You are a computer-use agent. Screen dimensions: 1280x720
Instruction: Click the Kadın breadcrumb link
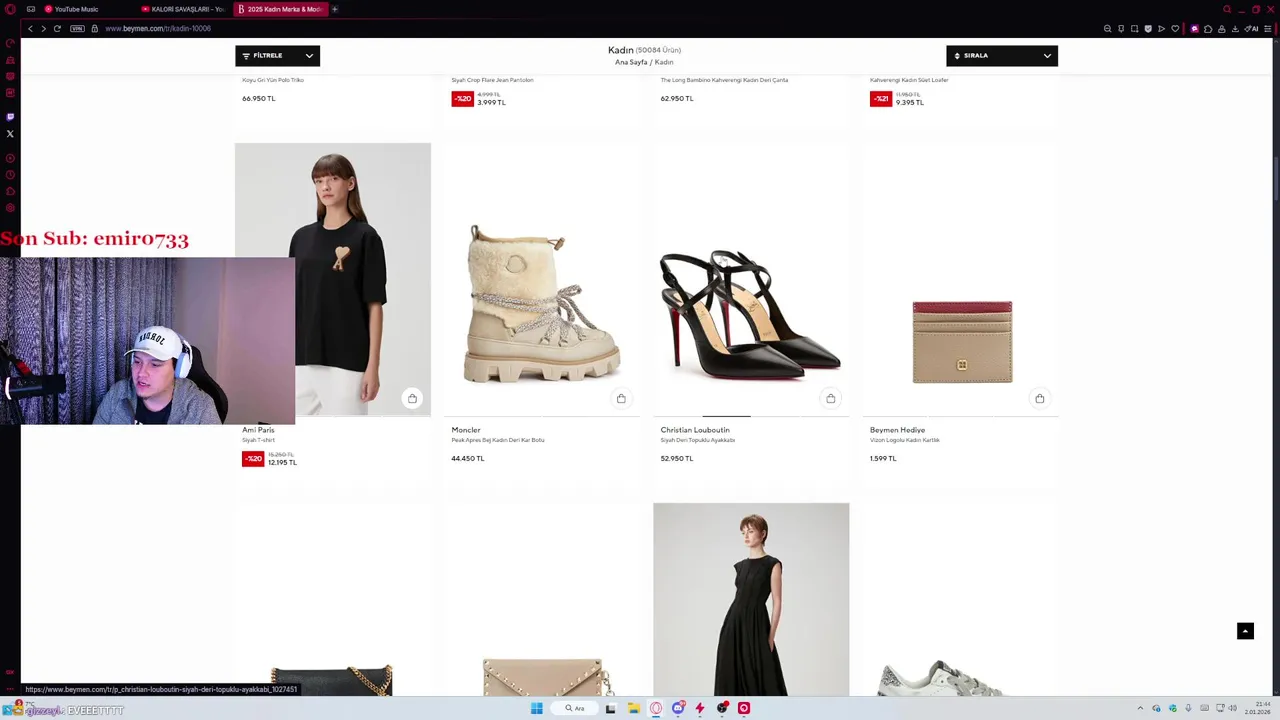point(664,62)
